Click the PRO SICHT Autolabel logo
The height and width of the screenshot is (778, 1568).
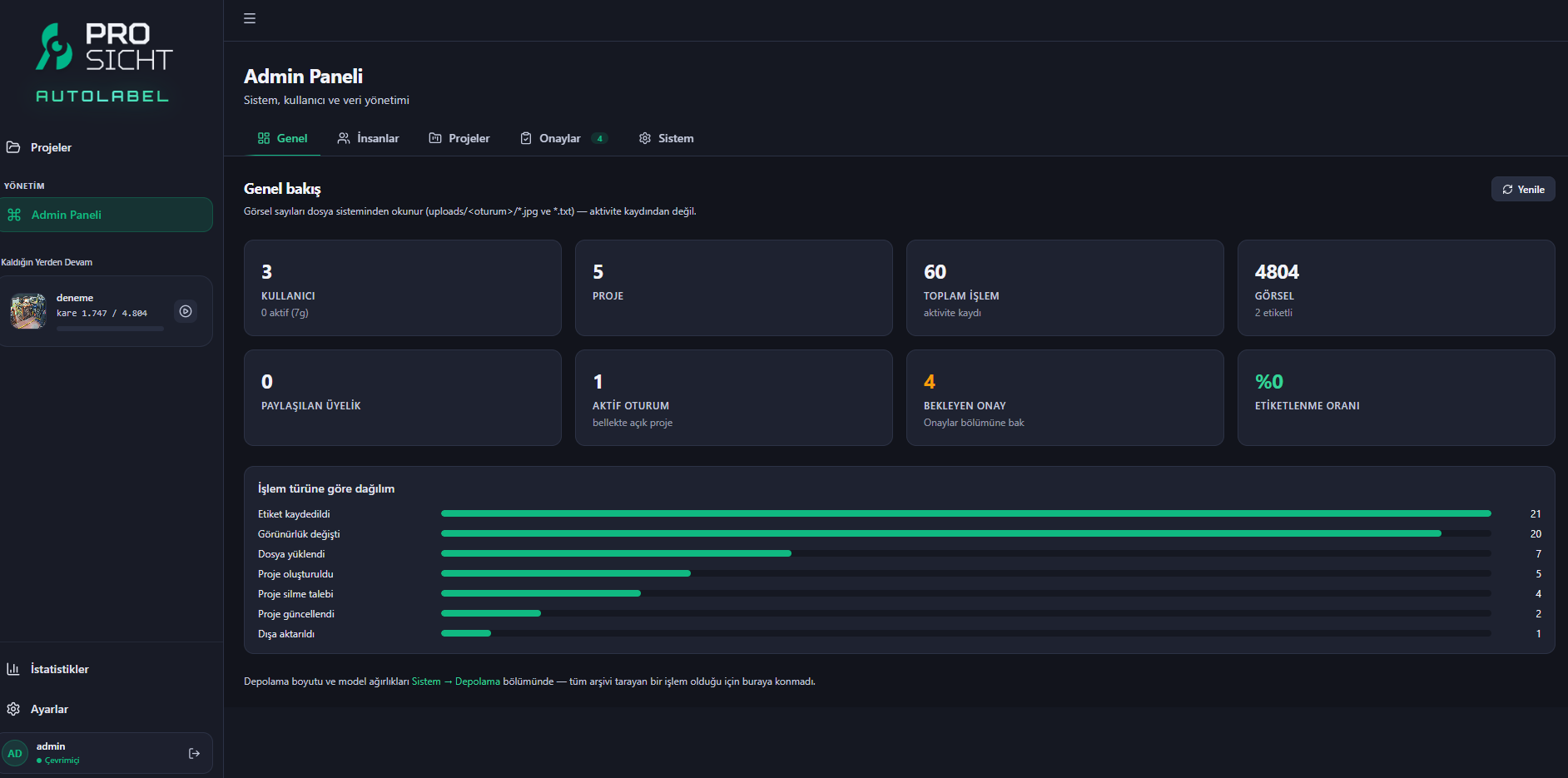pyautogui.click(x=103, y=62)
